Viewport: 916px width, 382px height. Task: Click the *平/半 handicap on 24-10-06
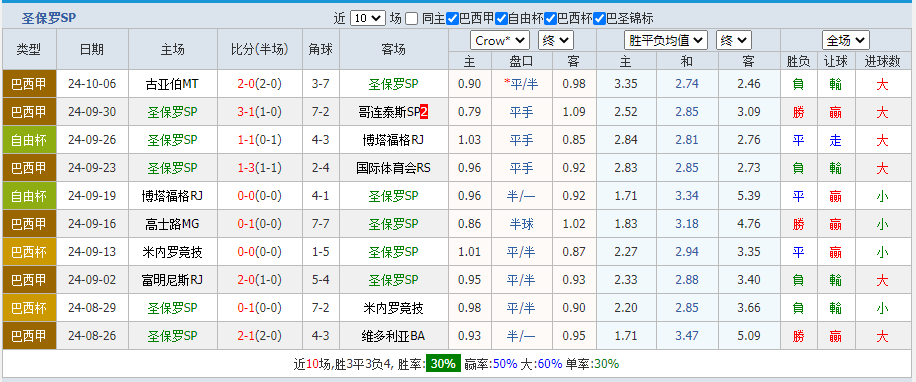[x=521, y=84]
